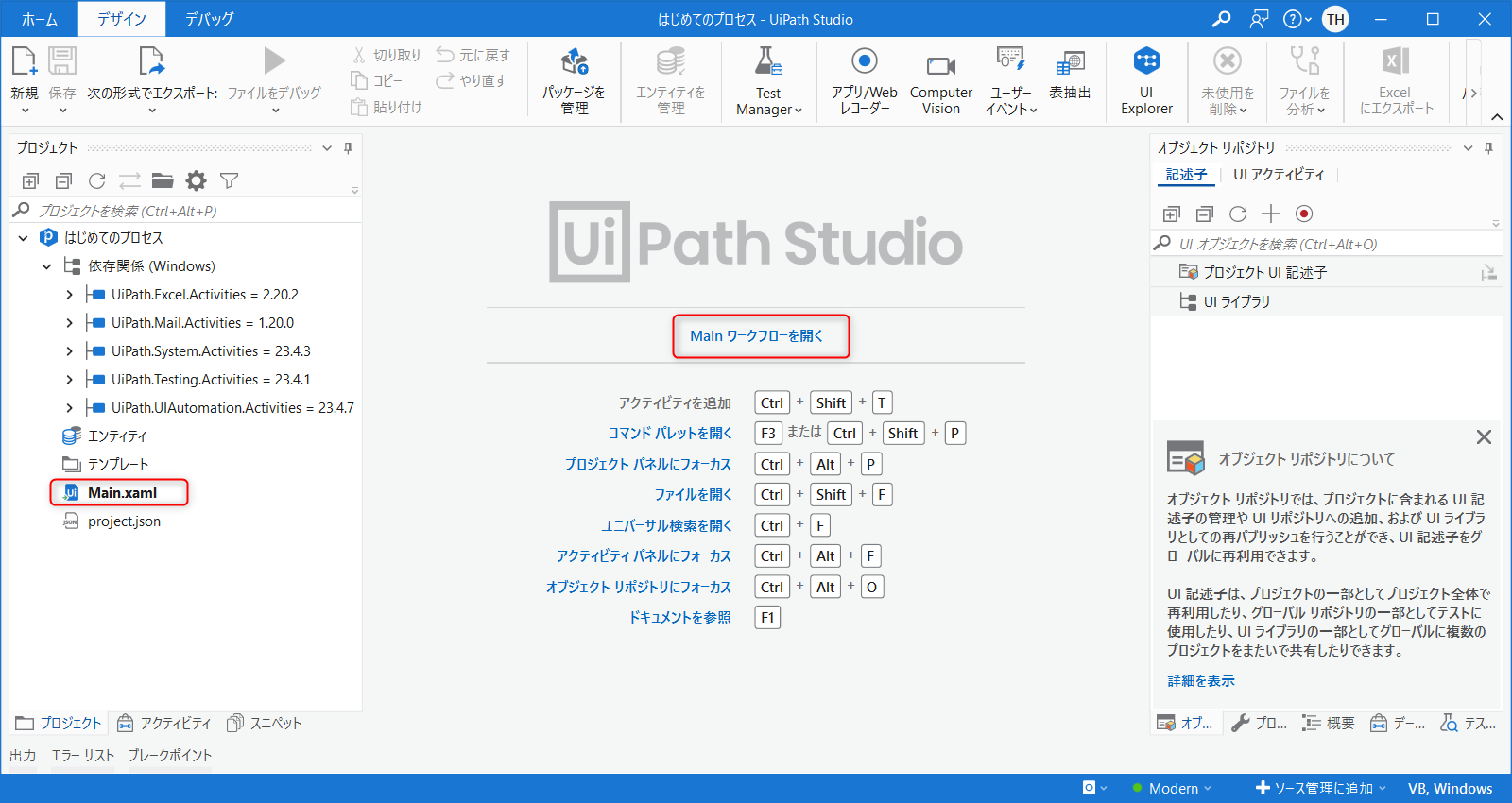Screen dimensions: 1512x803
Task: Start recording in オブジェクト リポジトリ panel
Action: coord(1304,214)
